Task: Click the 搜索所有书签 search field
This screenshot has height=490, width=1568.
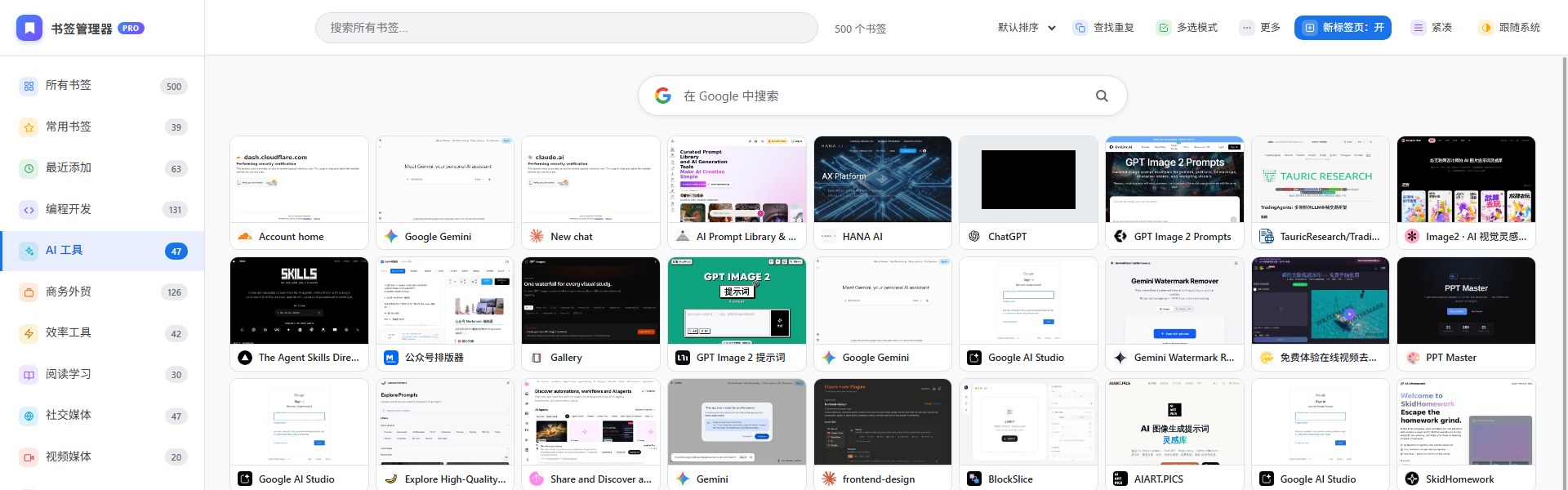Action: [566, 28]
